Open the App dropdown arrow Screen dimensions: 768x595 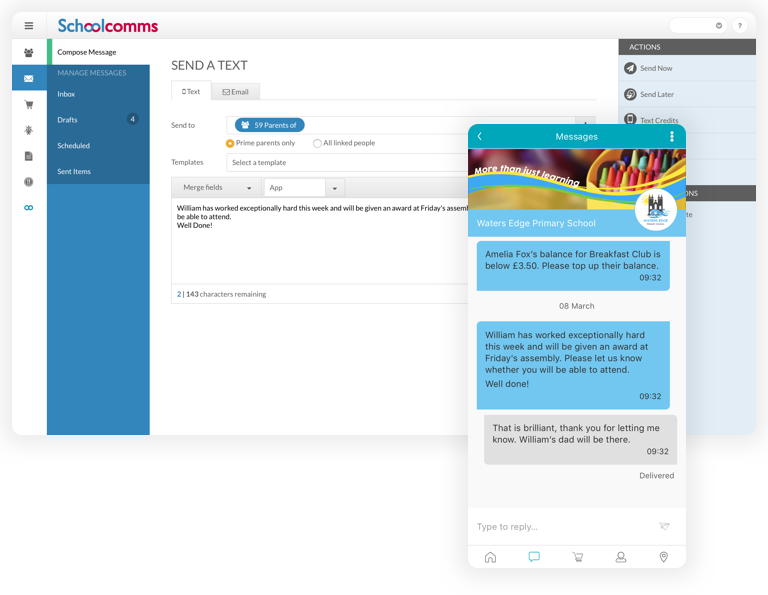tap(335, 188)
